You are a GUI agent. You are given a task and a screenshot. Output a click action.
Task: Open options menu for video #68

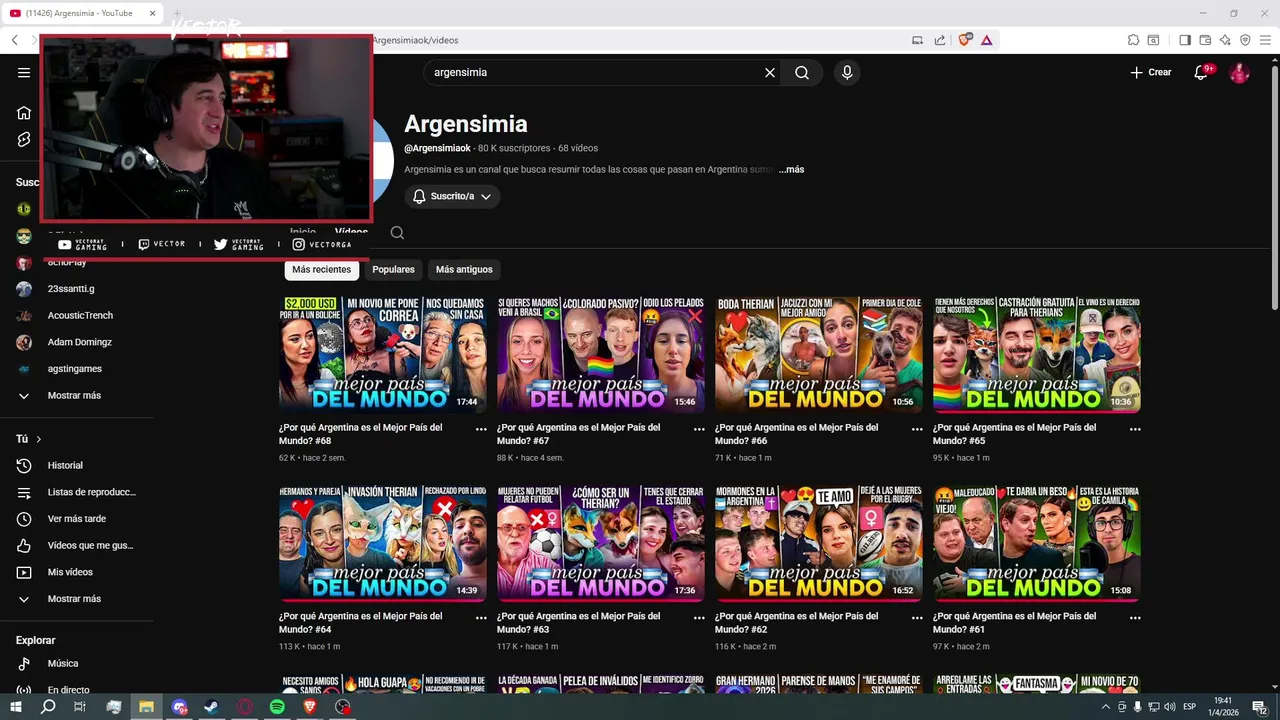[481, 429]
